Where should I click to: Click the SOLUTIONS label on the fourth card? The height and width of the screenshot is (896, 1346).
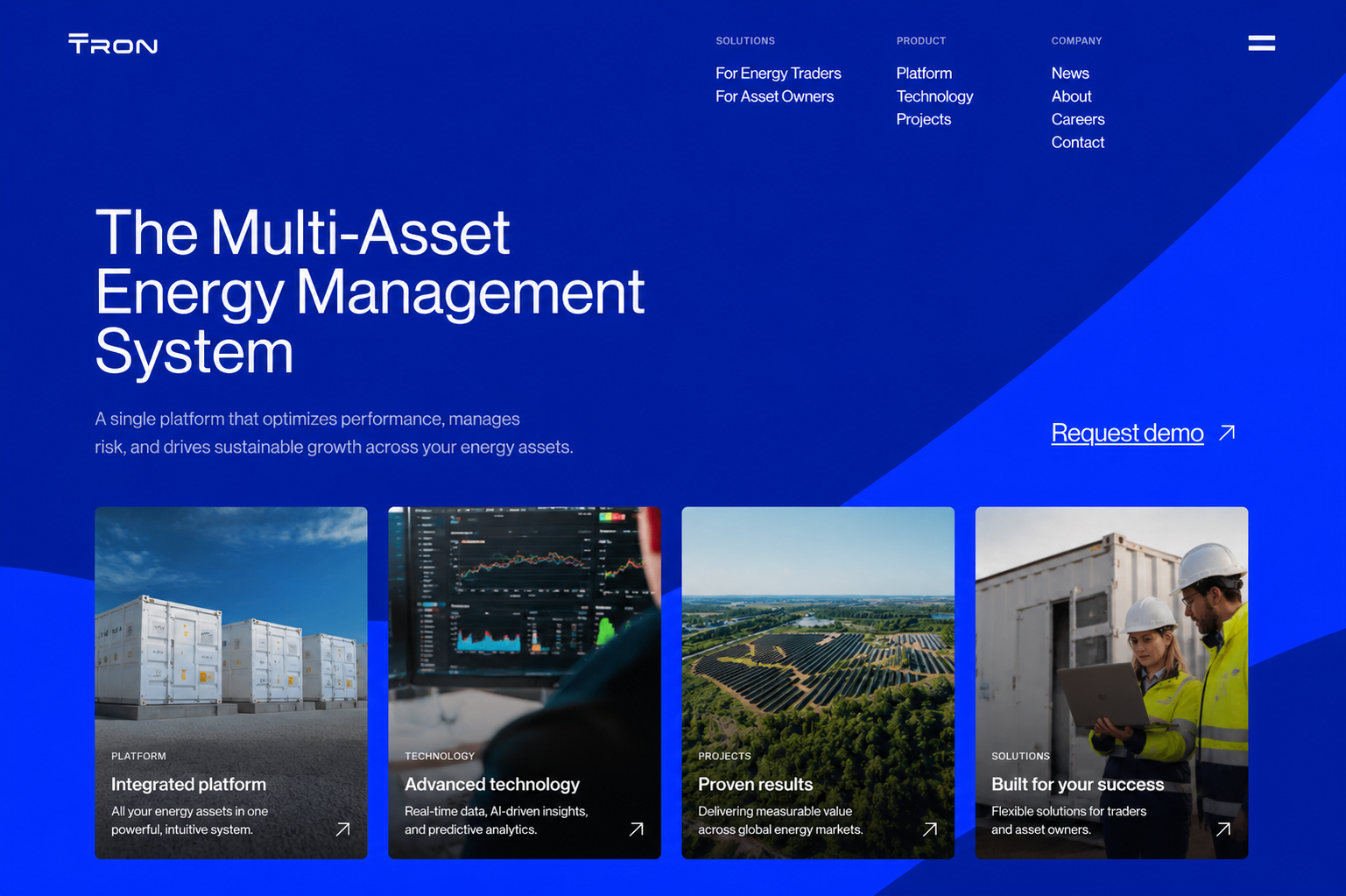click(x=1020, y=756)
